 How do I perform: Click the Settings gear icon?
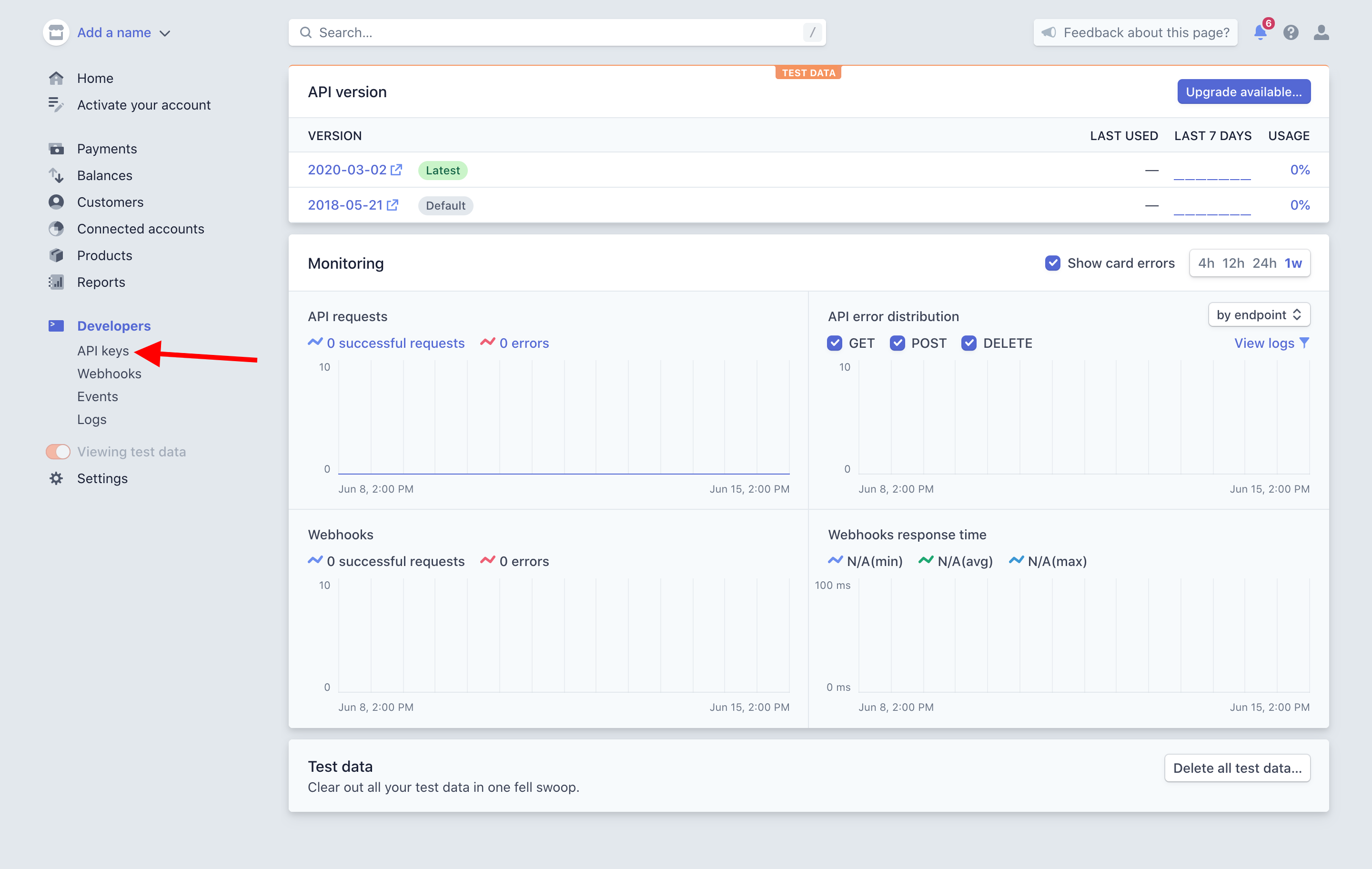pos(56,478)
